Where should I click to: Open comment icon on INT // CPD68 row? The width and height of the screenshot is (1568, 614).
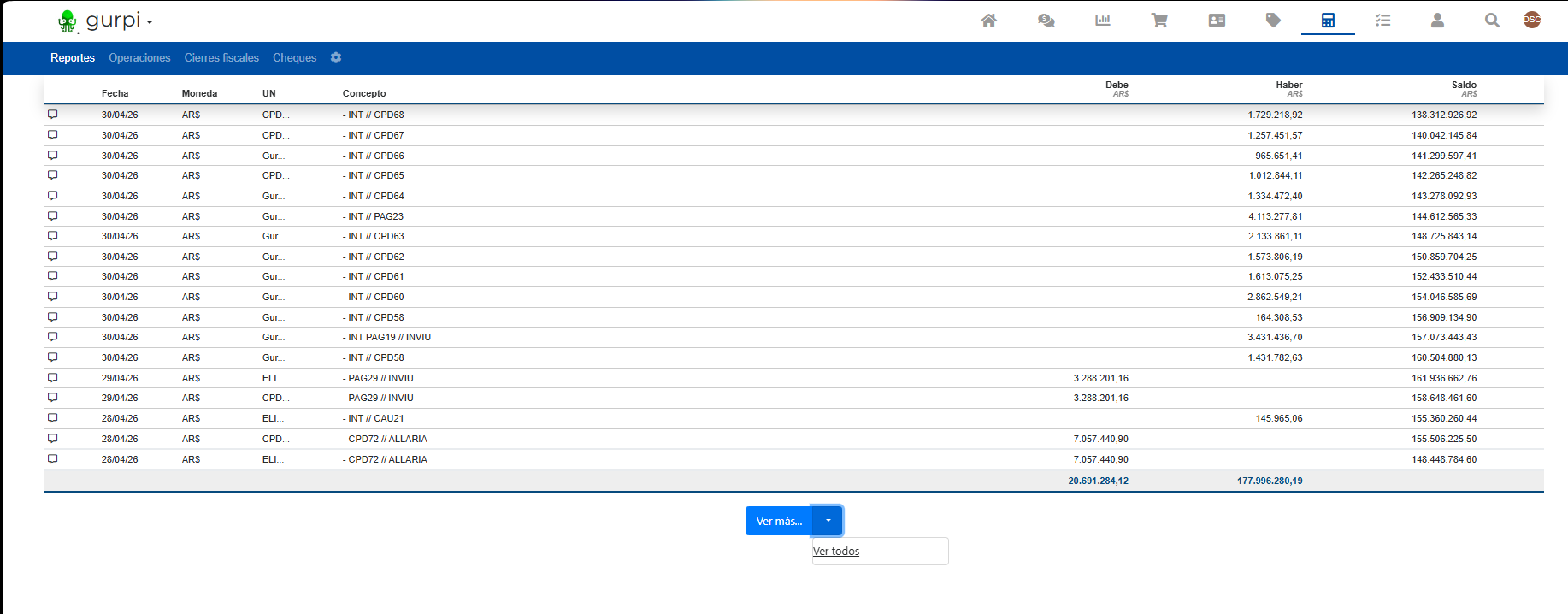53,114
